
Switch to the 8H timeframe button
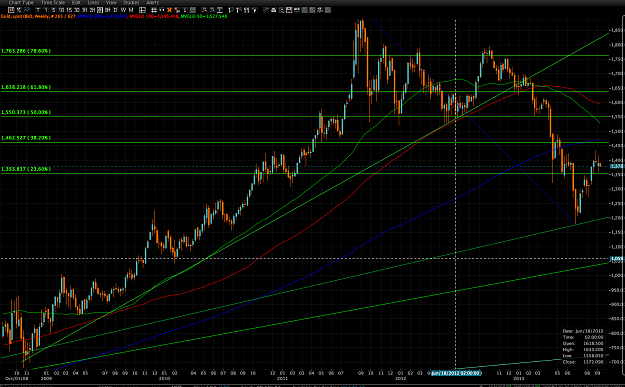point(108,10)
